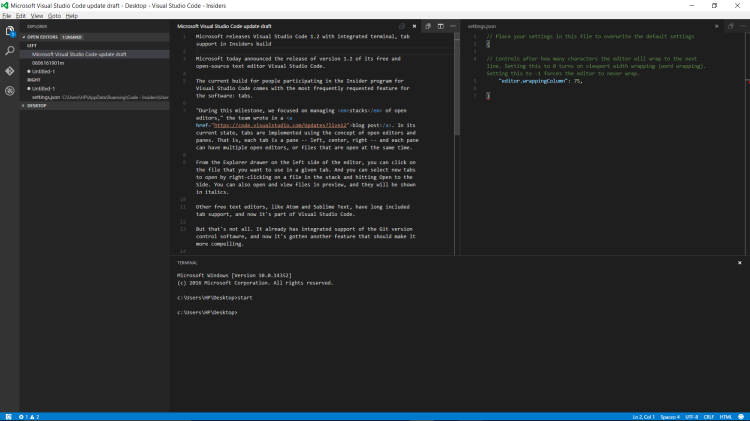Open the Search view icon
This screenshot has width=750, height=421.
pyautogui.click(x=10, y=51)
